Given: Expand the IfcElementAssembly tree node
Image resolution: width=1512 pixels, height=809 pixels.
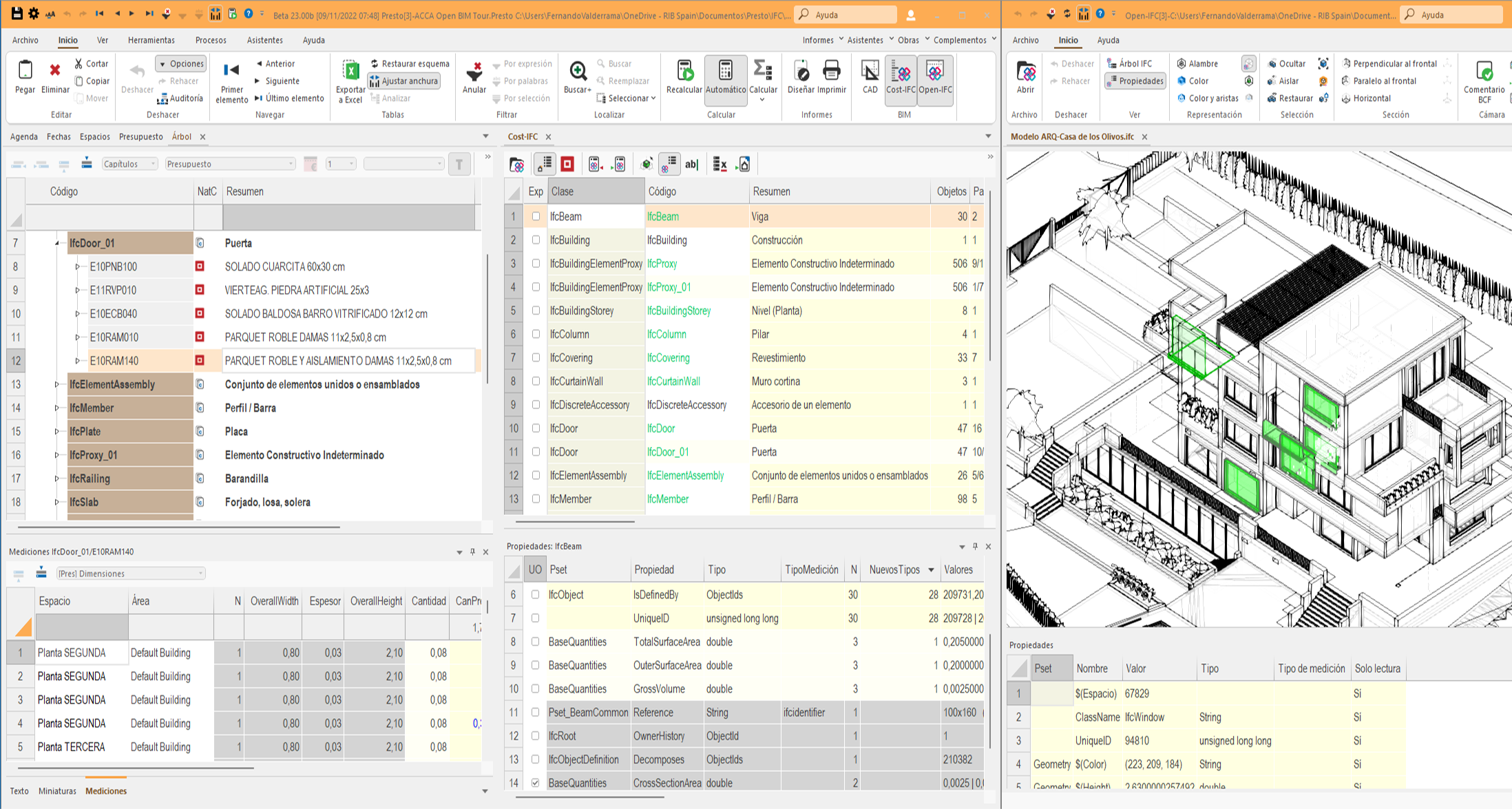Looking at the screenshot, I should (x=56, y=384).
